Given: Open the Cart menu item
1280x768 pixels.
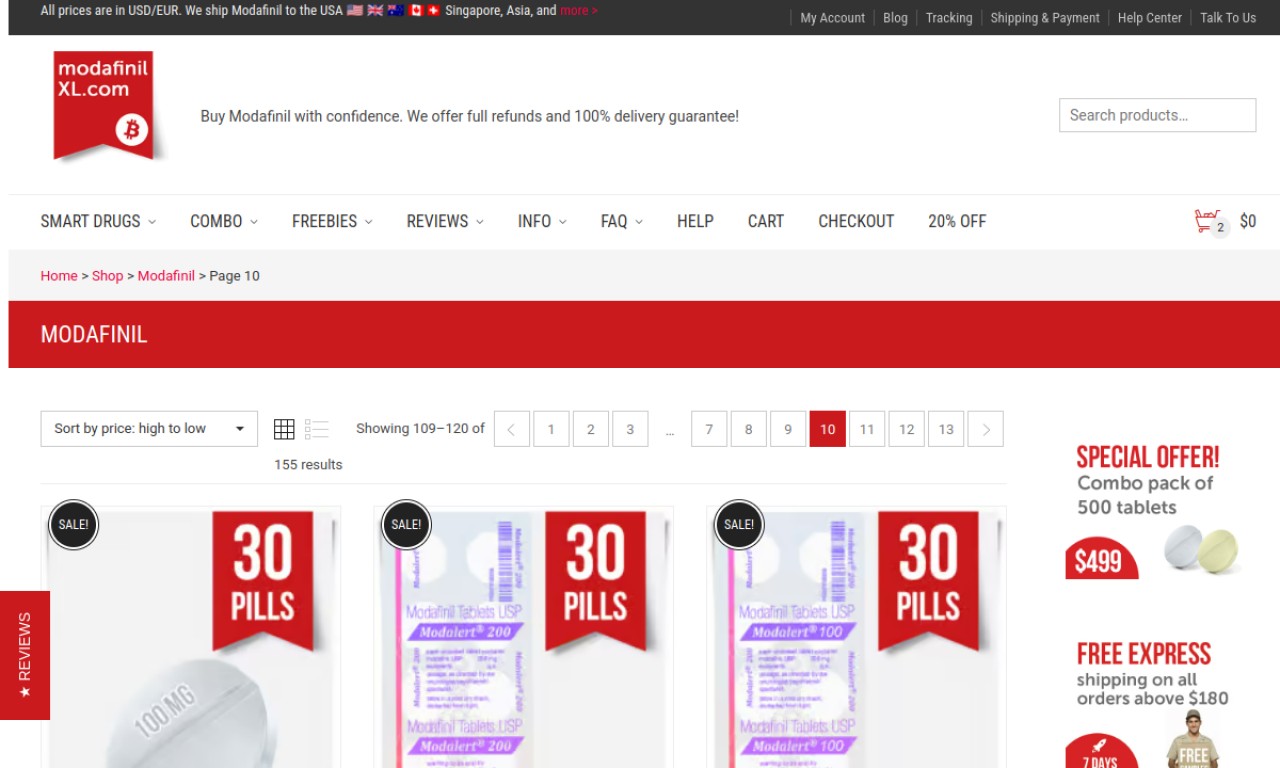Looking at the screenshot, I should 766,221.
